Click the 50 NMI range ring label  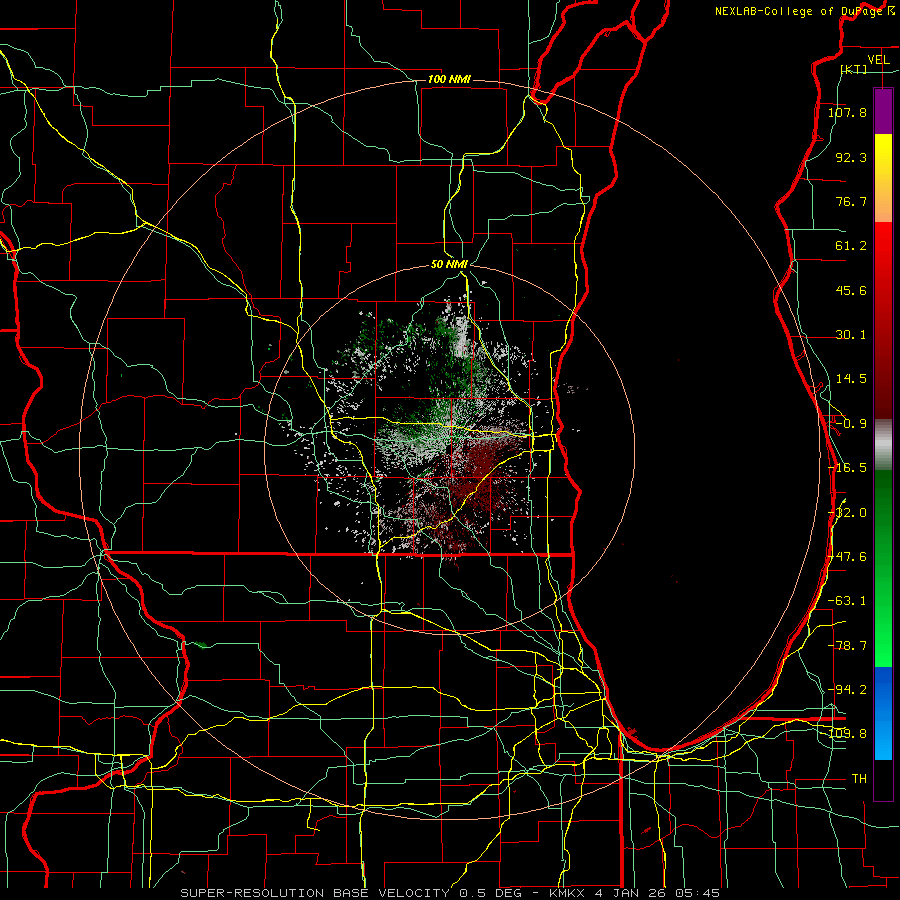(x=449, y=264)
